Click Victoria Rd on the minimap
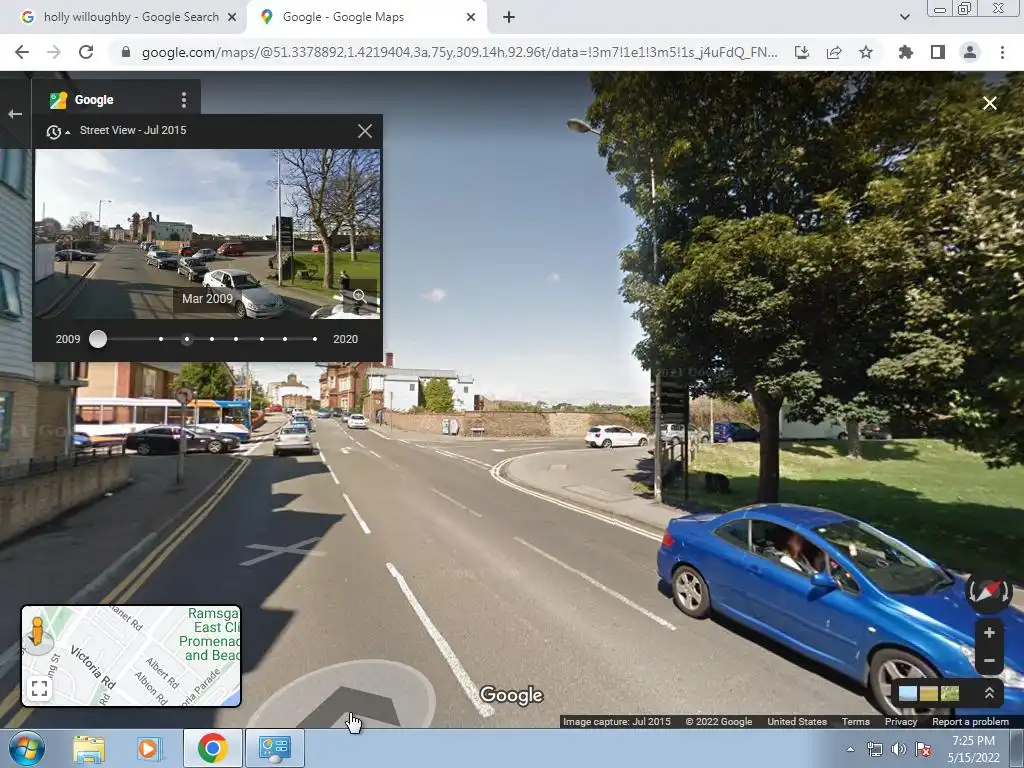 92,667
